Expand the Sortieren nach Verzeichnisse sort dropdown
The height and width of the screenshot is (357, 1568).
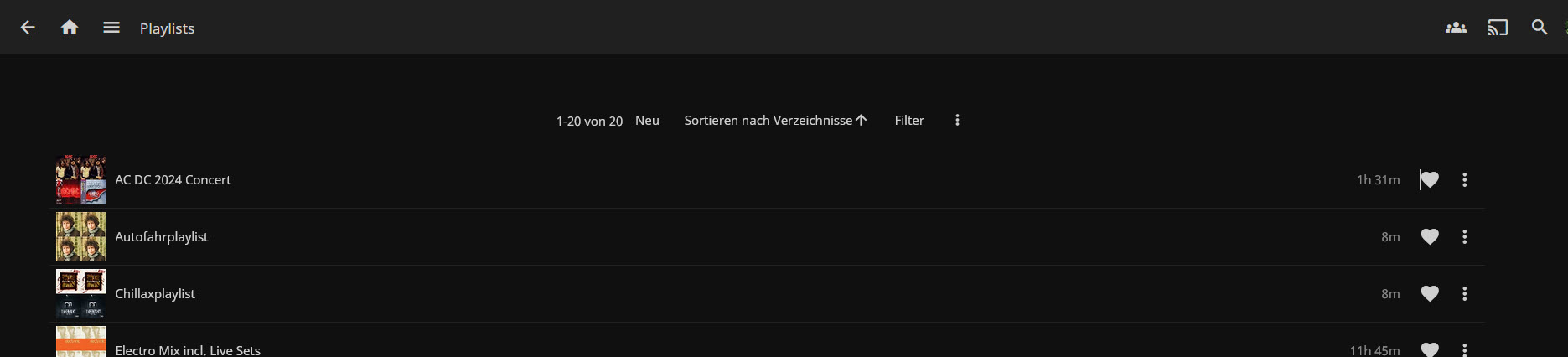[x=775, y=121]
